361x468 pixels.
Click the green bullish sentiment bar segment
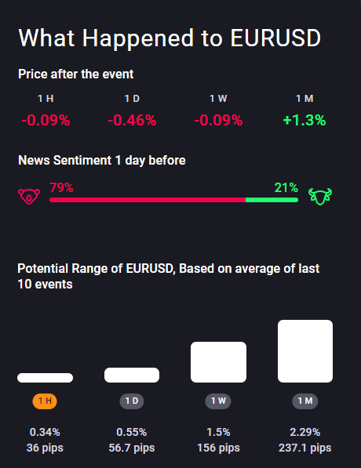(x=272, y=200)
